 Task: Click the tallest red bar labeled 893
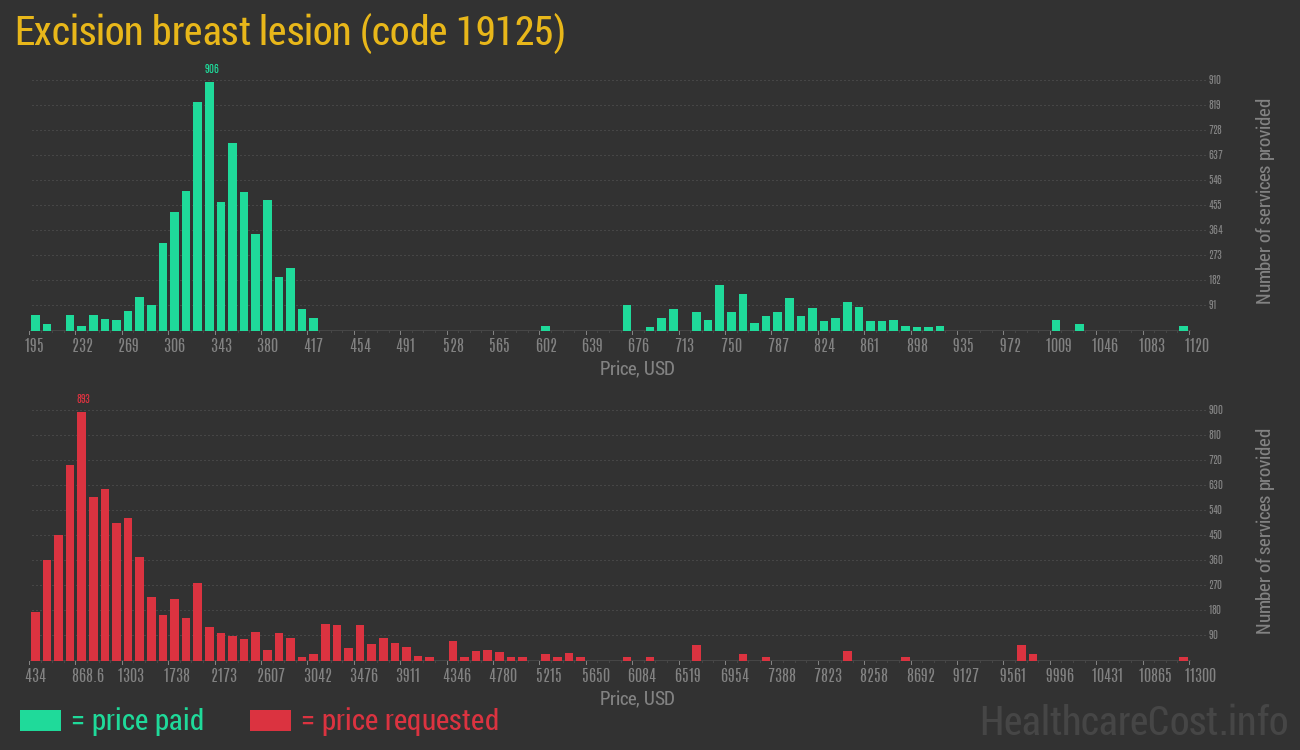[81, 535]
